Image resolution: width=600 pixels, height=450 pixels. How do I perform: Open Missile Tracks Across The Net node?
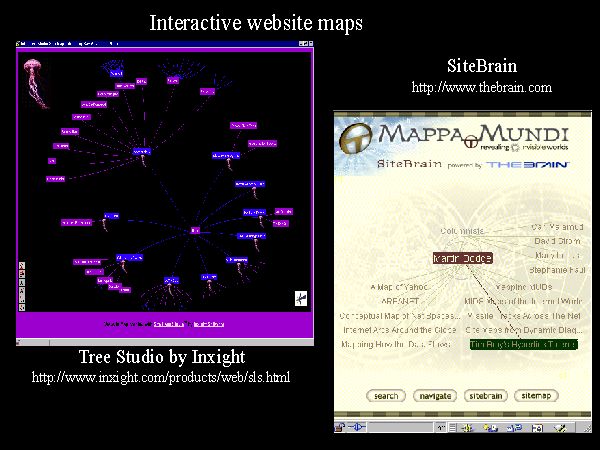tap(524, 316)
